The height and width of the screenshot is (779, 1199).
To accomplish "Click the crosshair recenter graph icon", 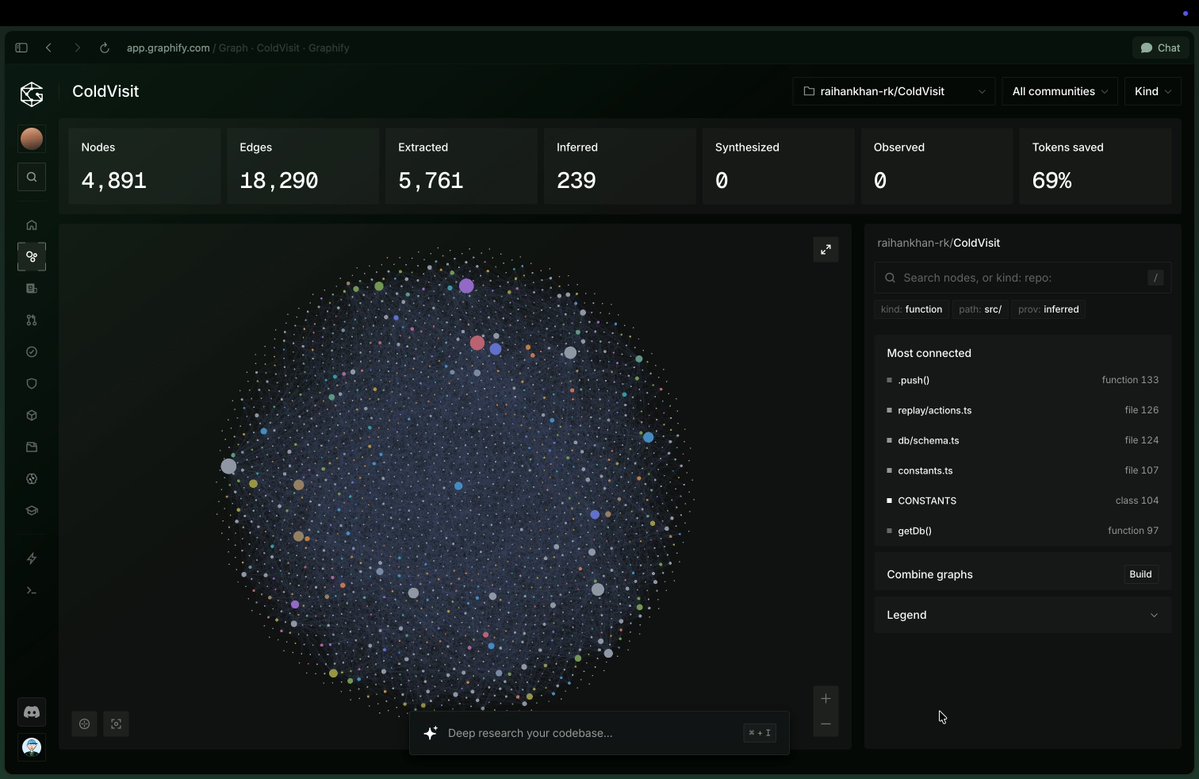I will point(84,724).
